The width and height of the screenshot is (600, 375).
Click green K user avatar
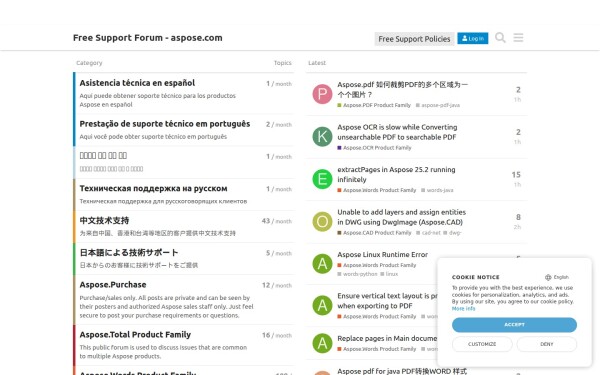point(322,137)
